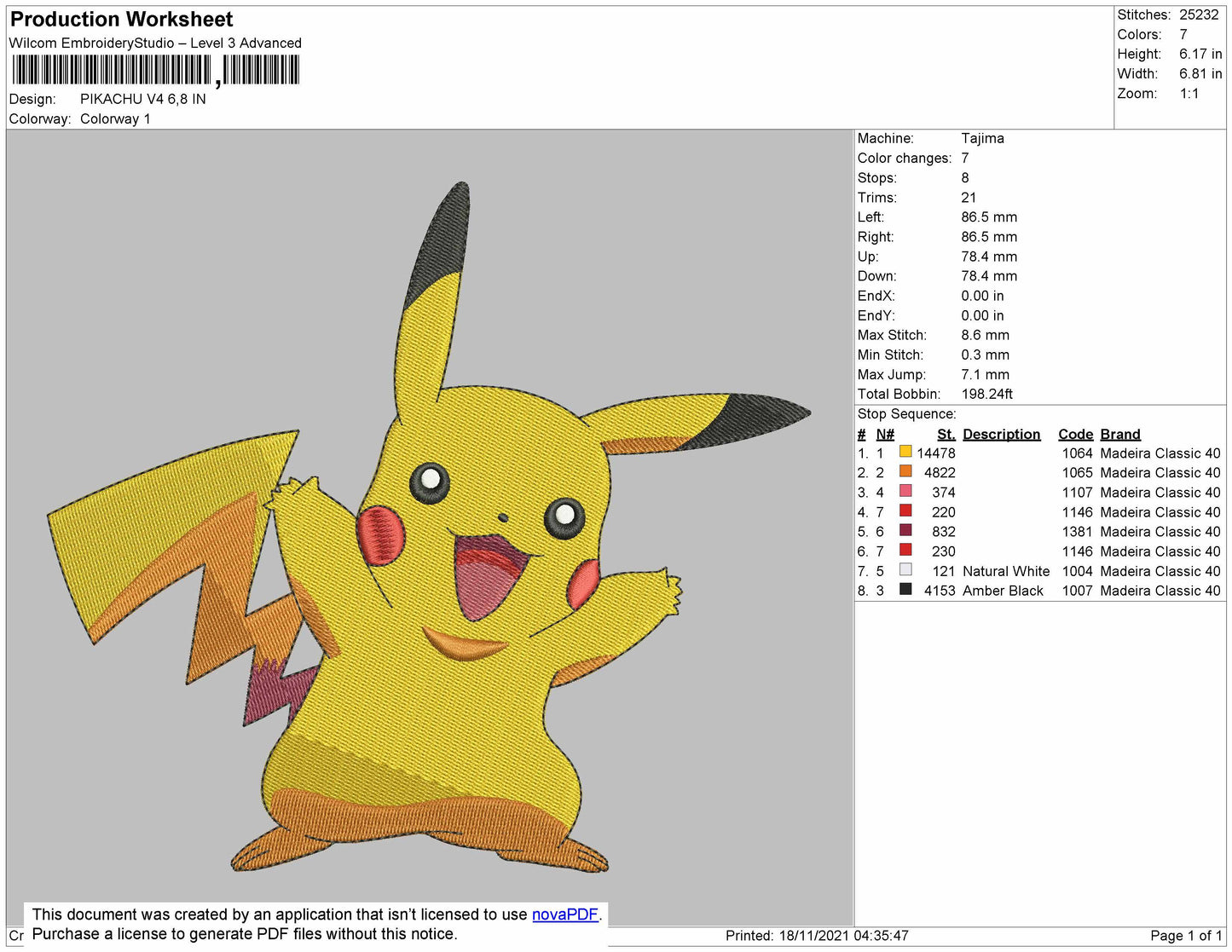The height and width of the screenshot is (952, 1232).
Task: Select the design name PIKACHU V4 6,8 IN
Action: click(x=142, y=99)
